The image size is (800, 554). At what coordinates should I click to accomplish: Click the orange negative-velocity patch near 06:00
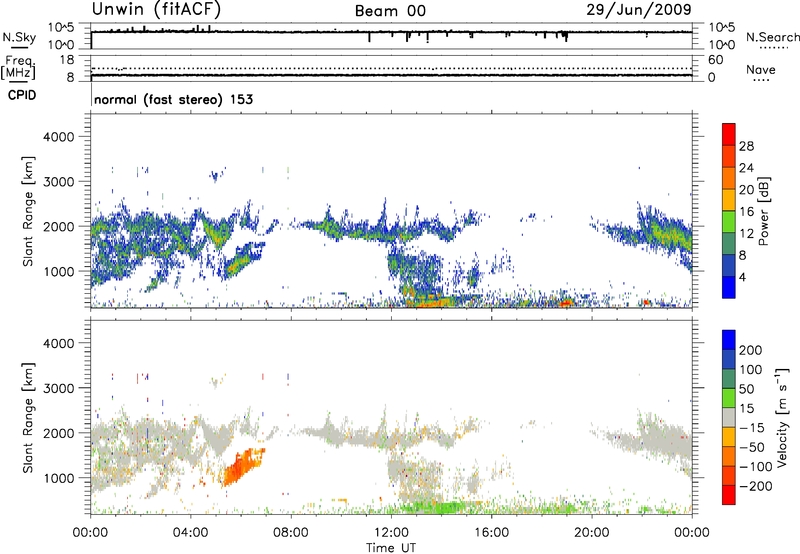pyautogui.click(x=243, y=467)
